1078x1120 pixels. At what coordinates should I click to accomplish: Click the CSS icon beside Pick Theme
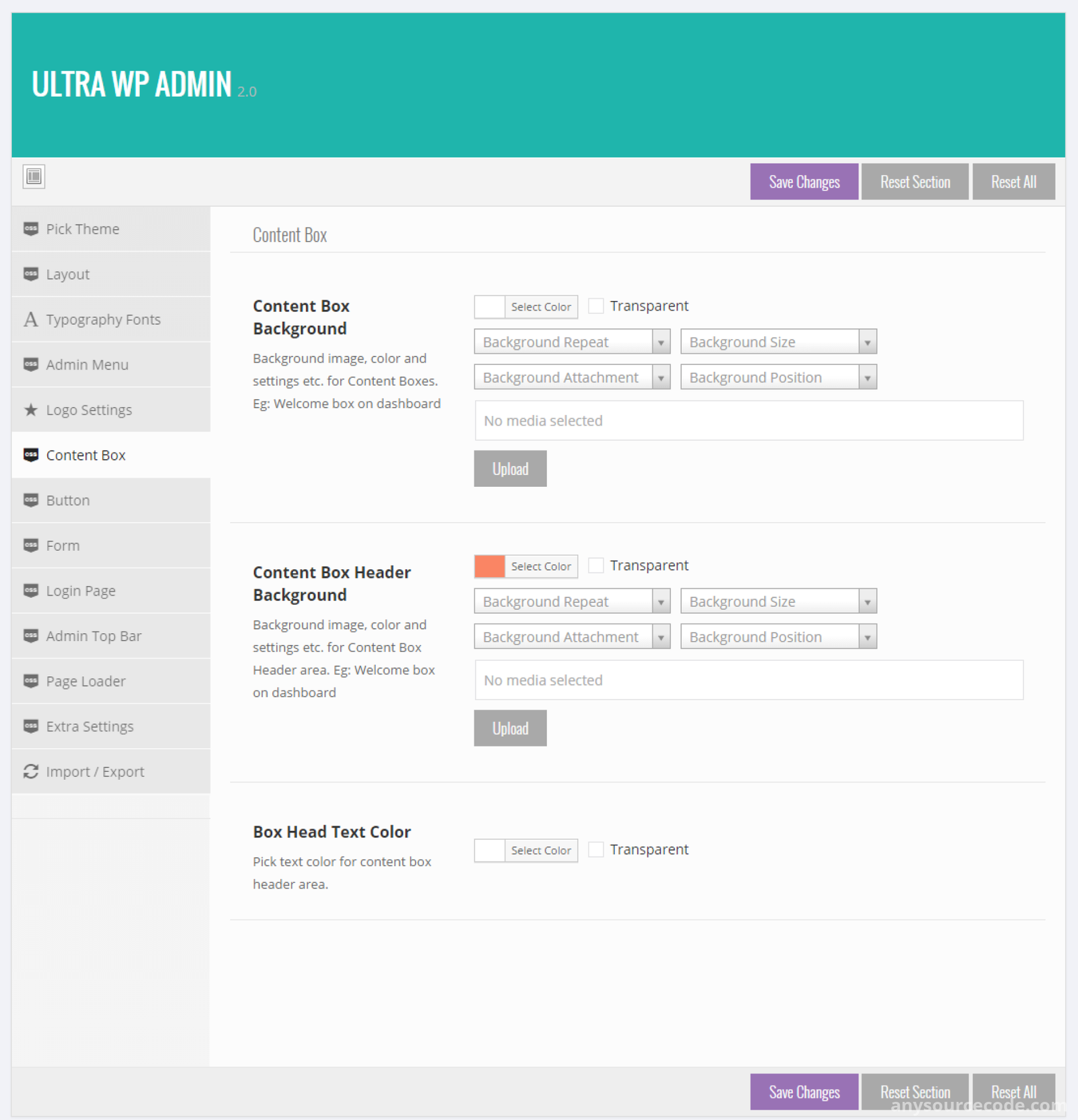[31, 229]
